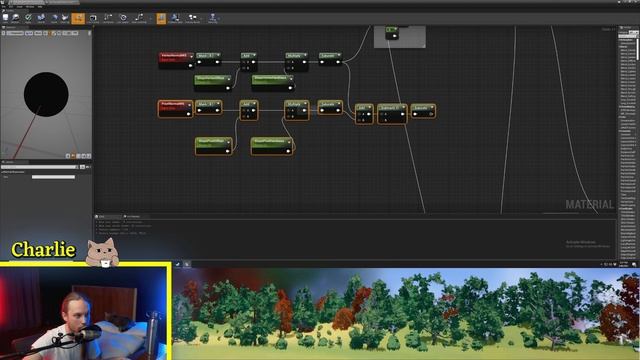Open the Asset menu
This screenshot has width=640, height=360.
(20, 7)
